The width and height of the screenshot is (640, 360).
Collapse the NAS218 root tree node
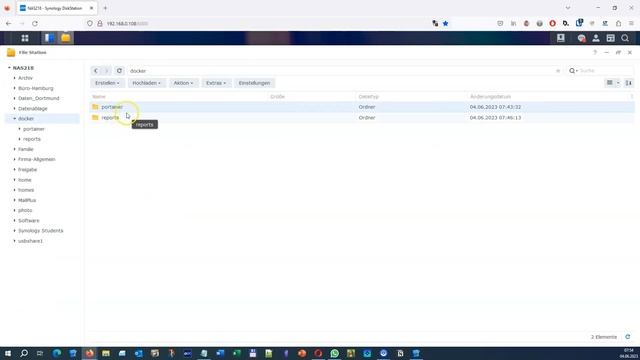point(9,68)
